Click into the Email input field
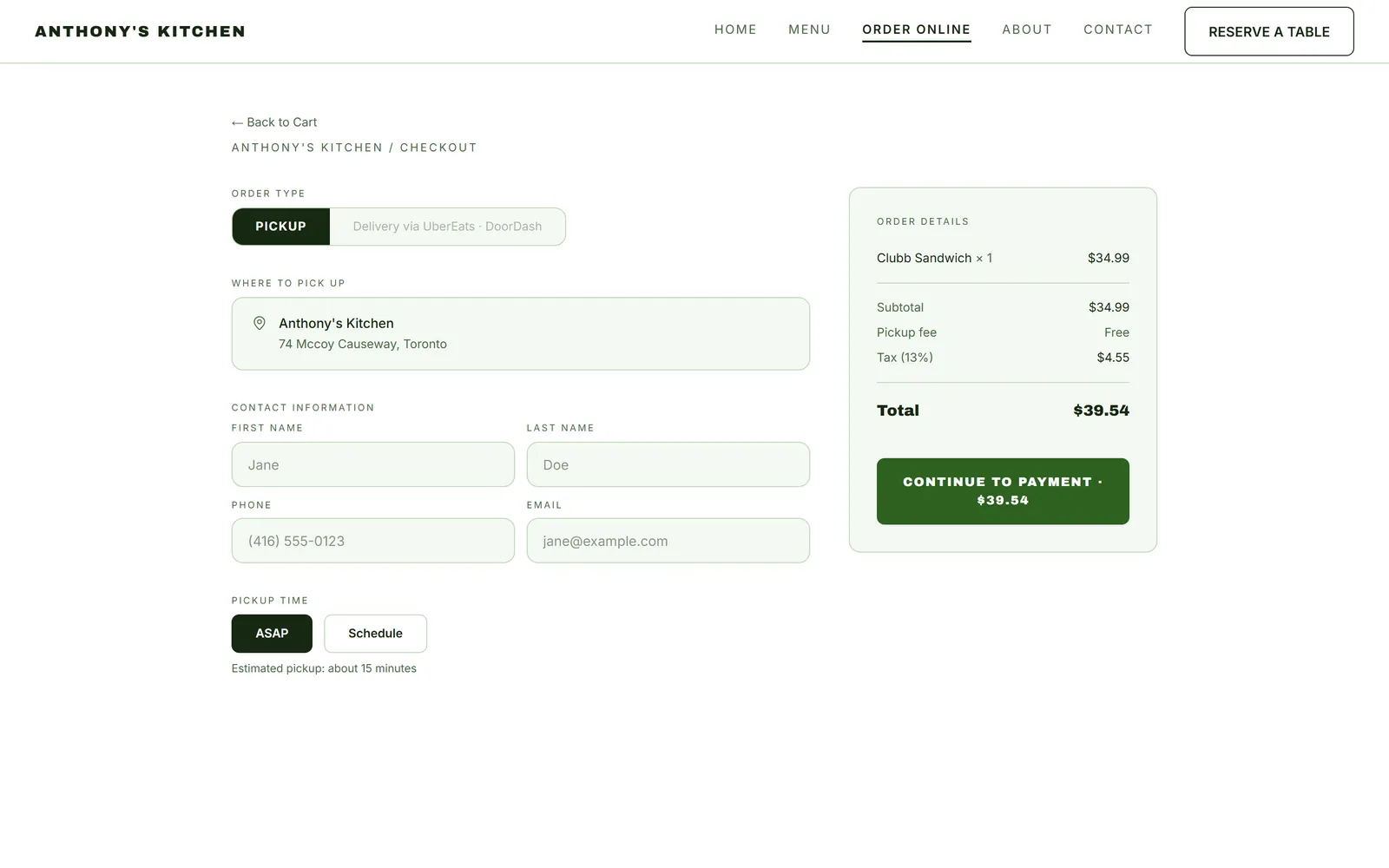The image size is (1389, 868). [x=668, y=541]
